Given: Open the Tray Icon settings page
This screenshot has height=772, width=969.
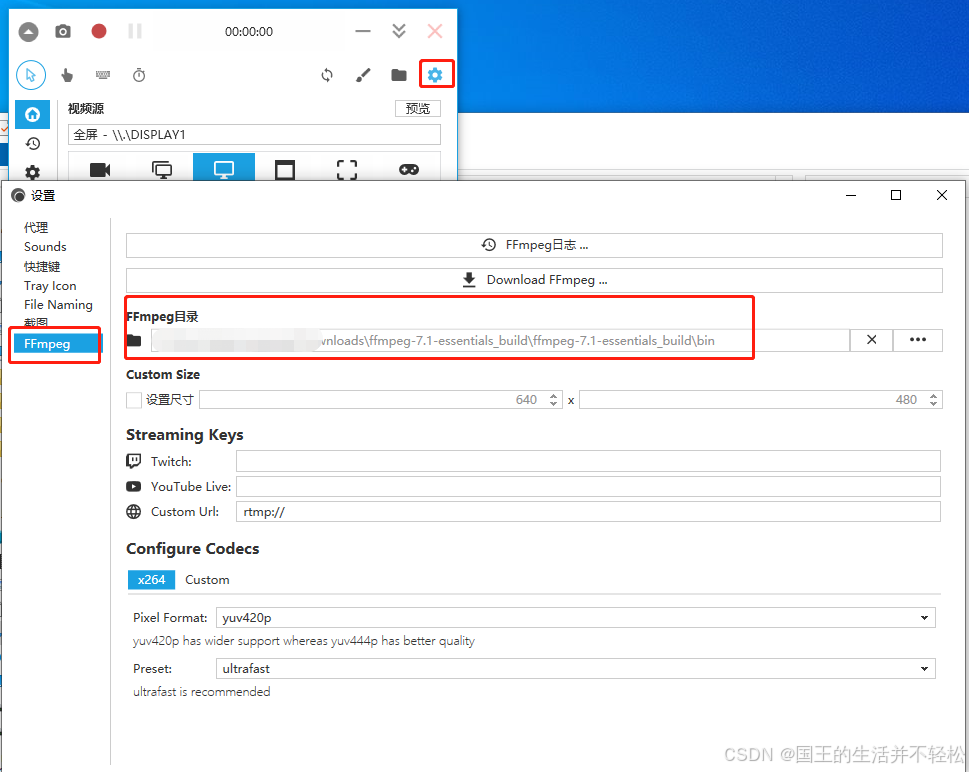Looking at the screenshot, I should point(50,286).
